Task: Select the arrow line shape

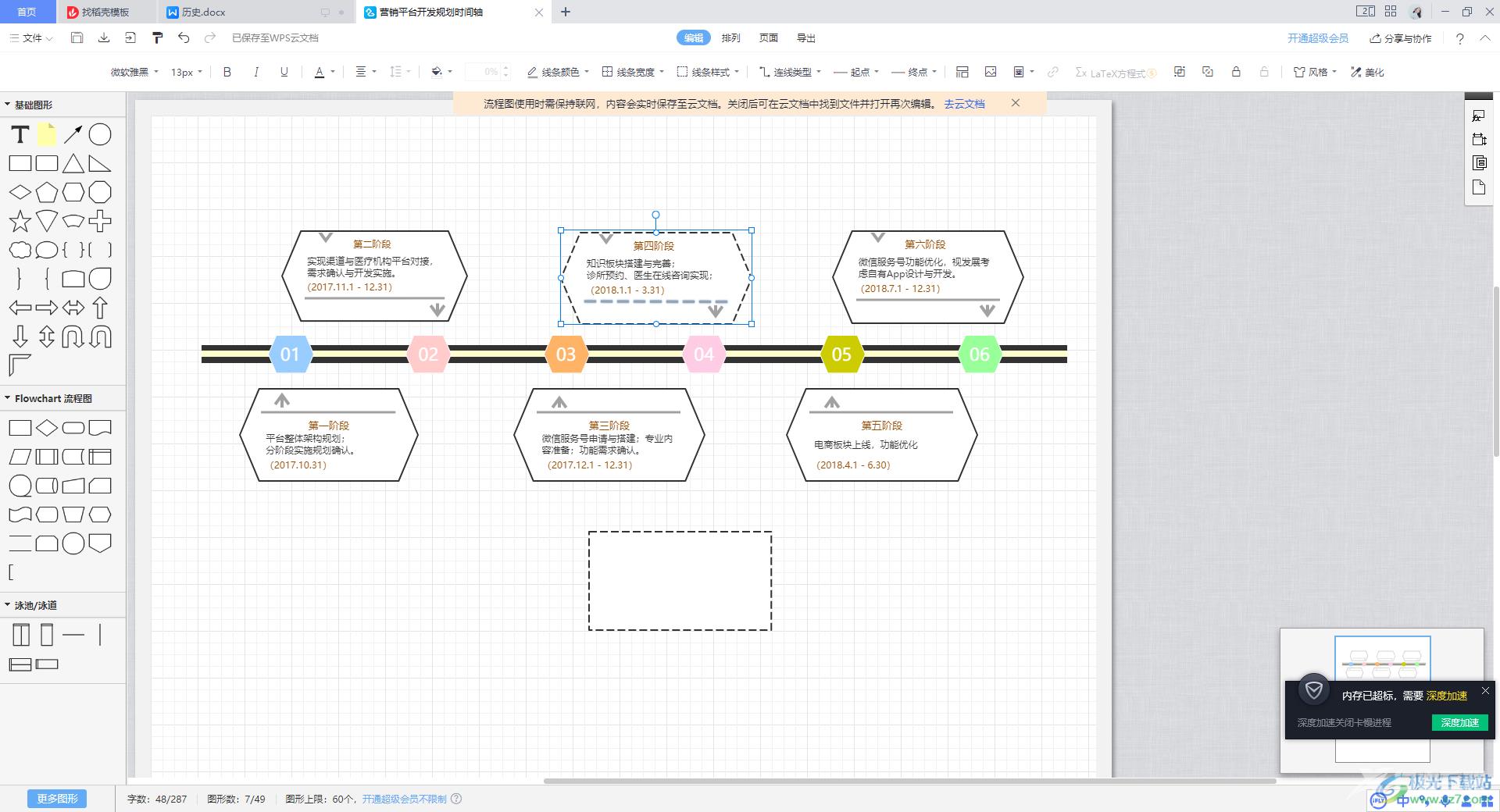Action: (73, 135)
